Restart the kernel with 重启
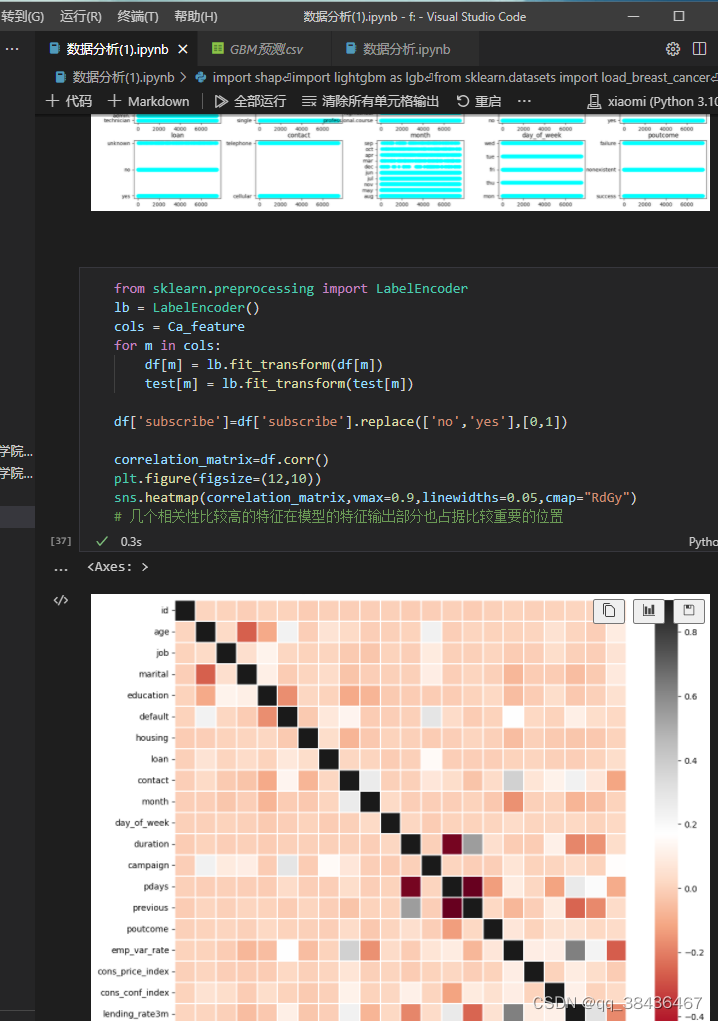718x1021 pixels. [x=479, y=101]
